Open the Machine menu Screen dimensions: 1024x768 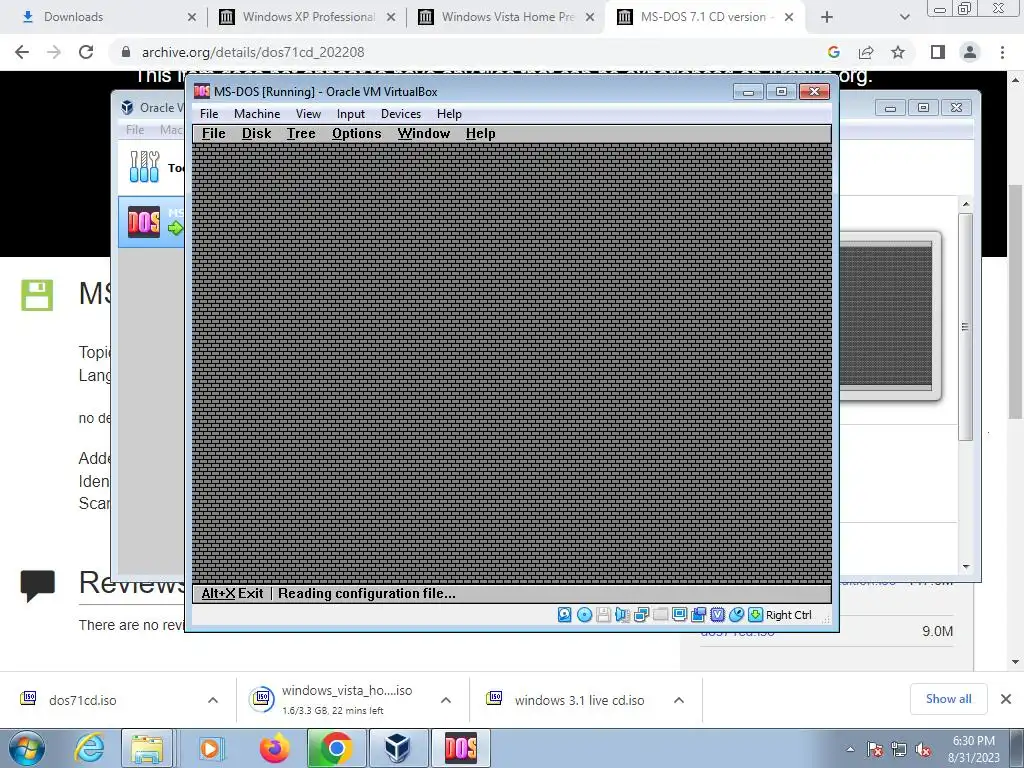coord(257,114)
